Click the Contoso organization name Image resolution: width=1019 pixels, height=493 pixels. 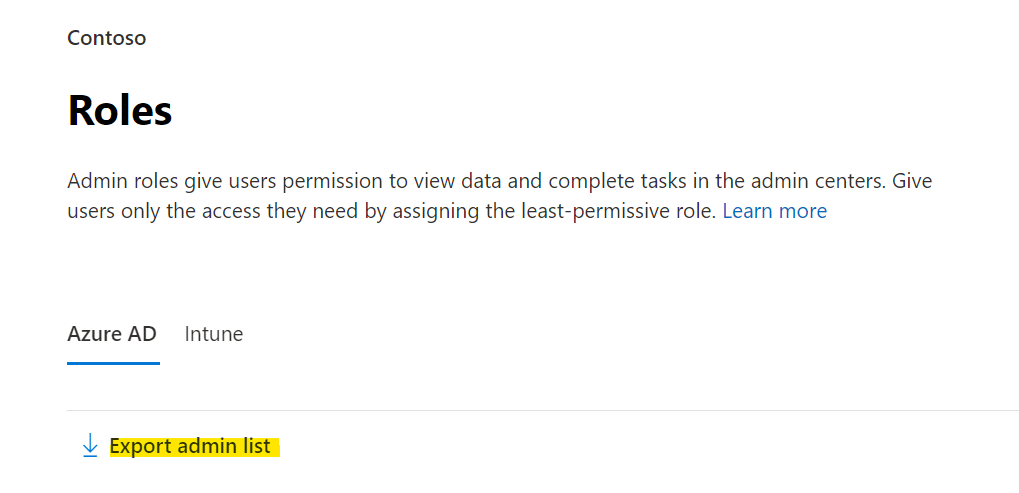click(106, 38)
